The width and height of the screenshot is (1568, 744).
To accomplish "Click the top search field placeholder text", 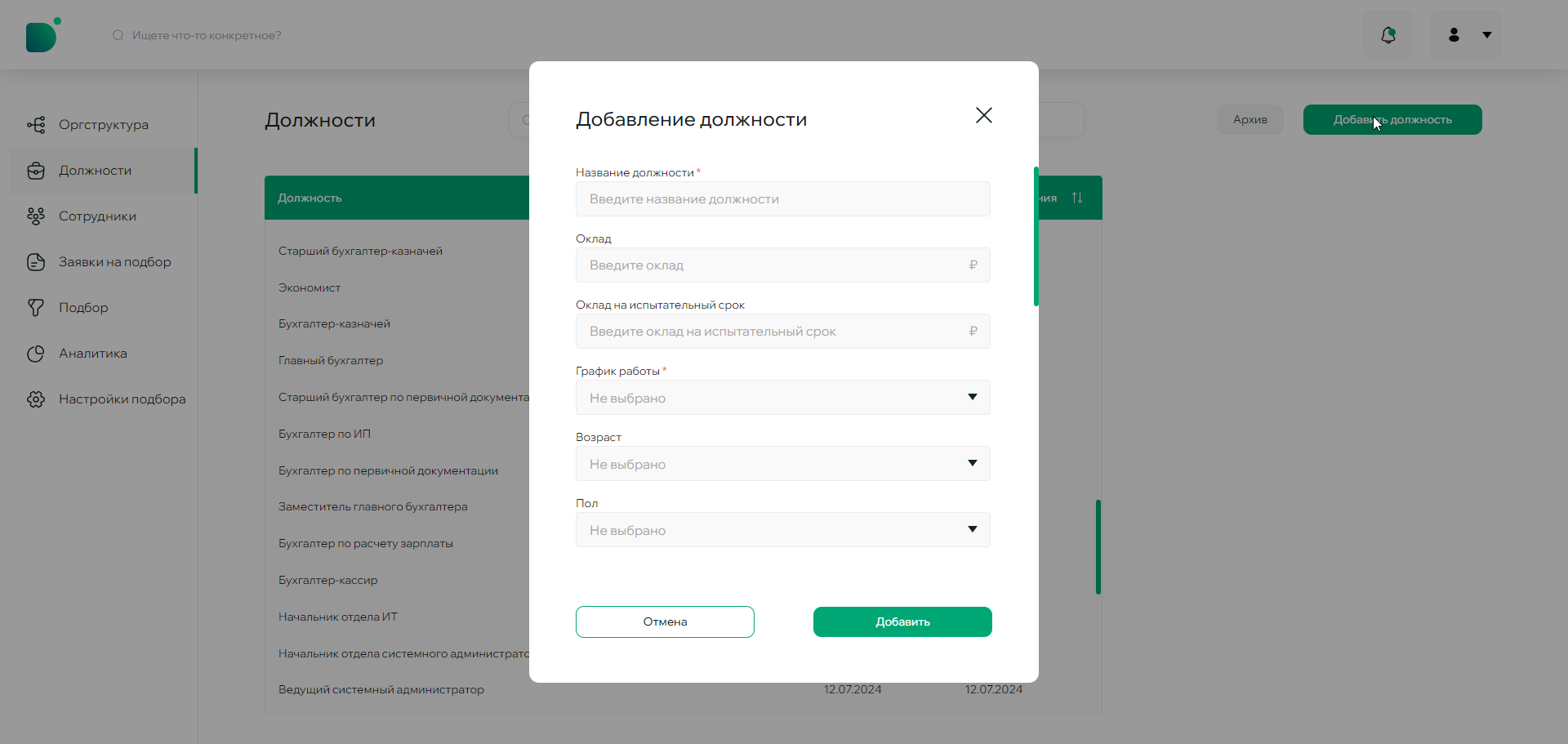I will tap(207, 35).
